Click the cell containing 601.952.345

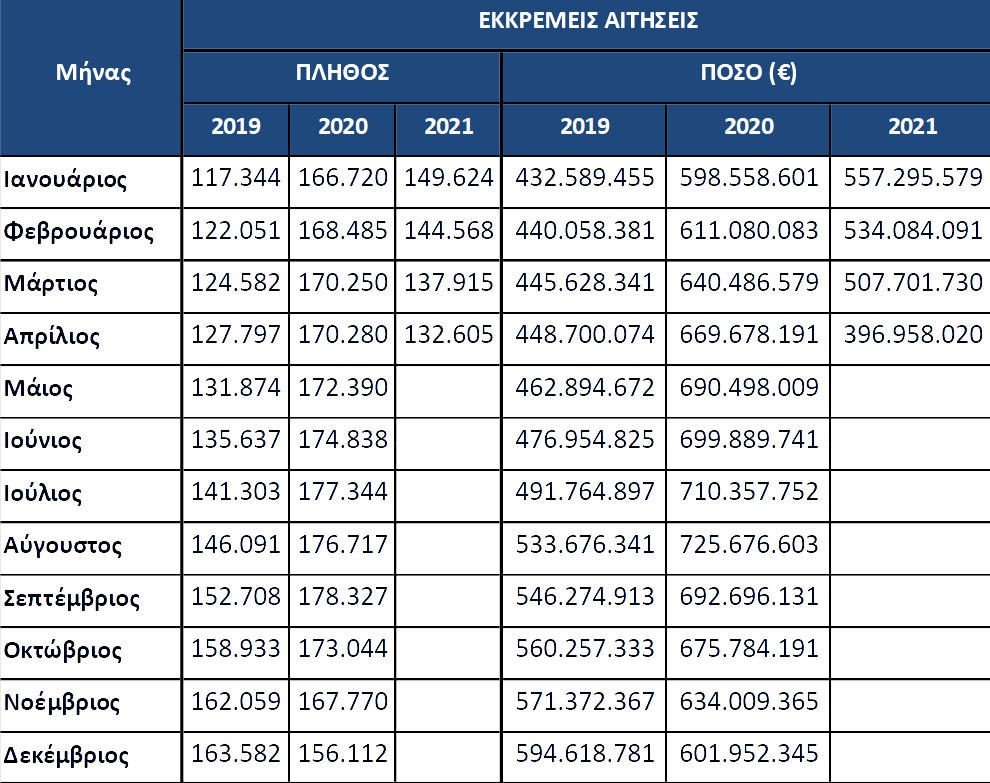(x=748, y=758)
